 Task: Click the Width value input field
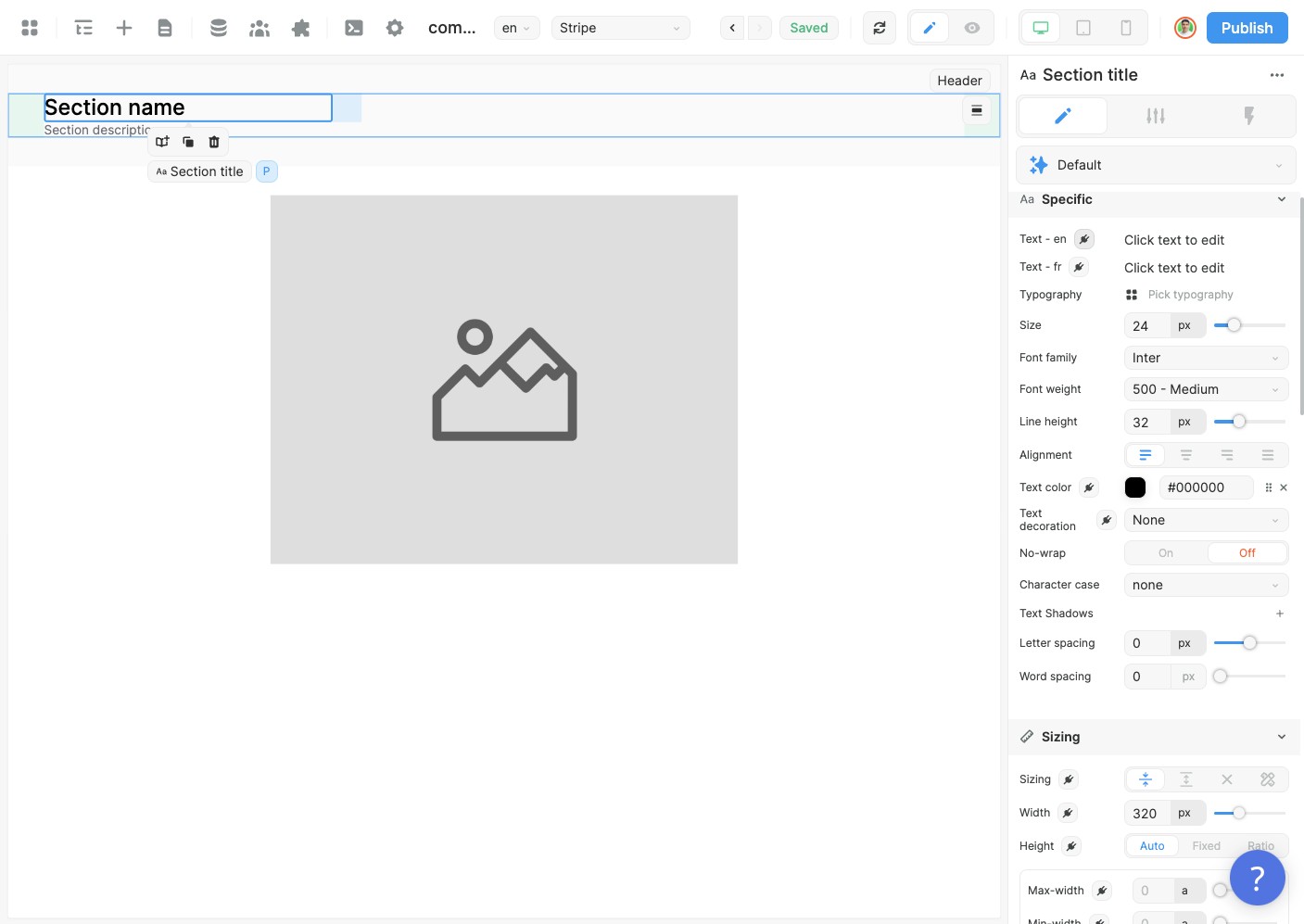[1146, 814]
